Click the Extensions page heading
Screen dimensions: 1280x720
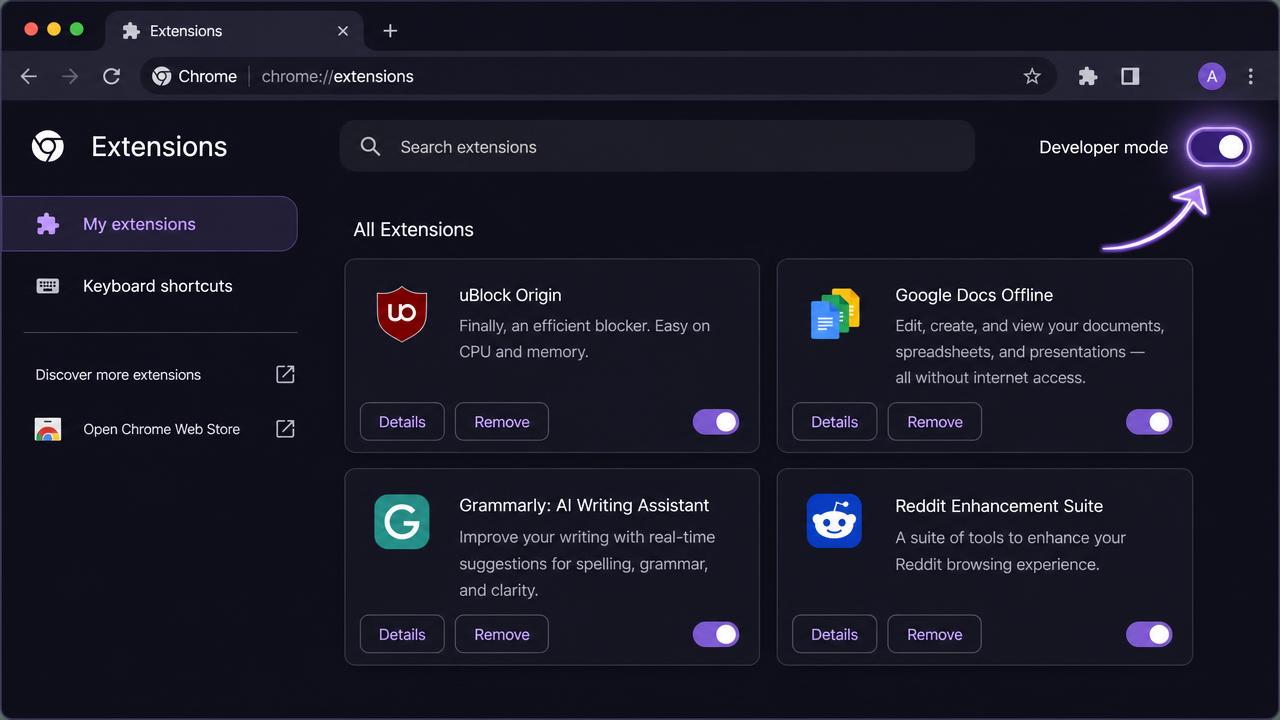point(159,147)
